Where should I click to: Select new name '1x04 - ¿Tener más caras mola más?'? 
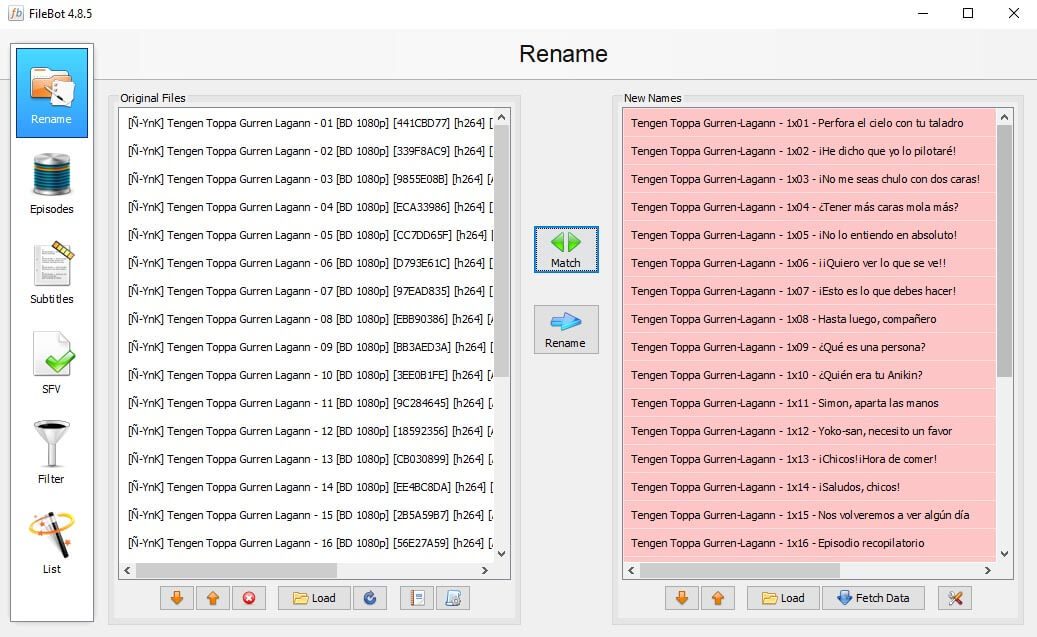(x=809, y=207)
